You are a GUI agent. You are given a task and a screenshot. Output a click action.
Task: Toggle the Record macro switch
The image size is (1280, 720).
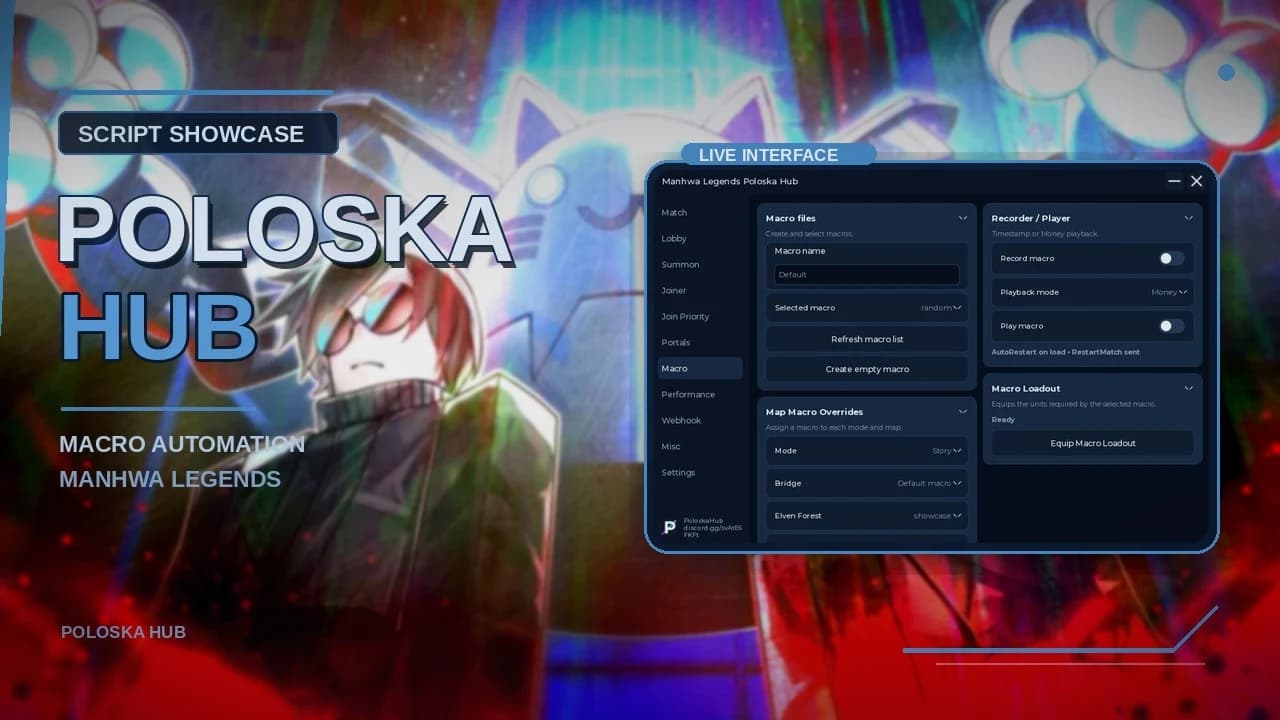(x=1171, y=258)
